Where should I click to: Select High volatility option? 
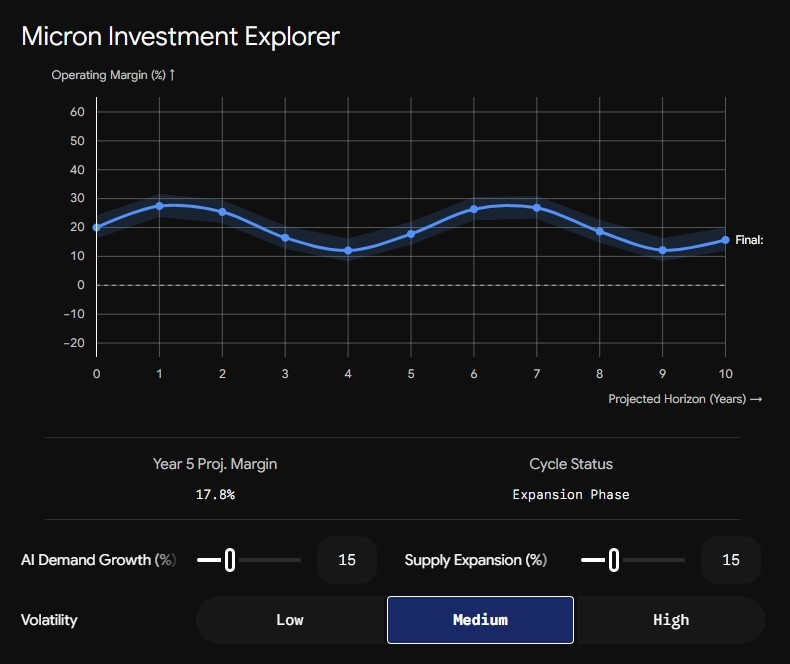click(x=671, y=620)
